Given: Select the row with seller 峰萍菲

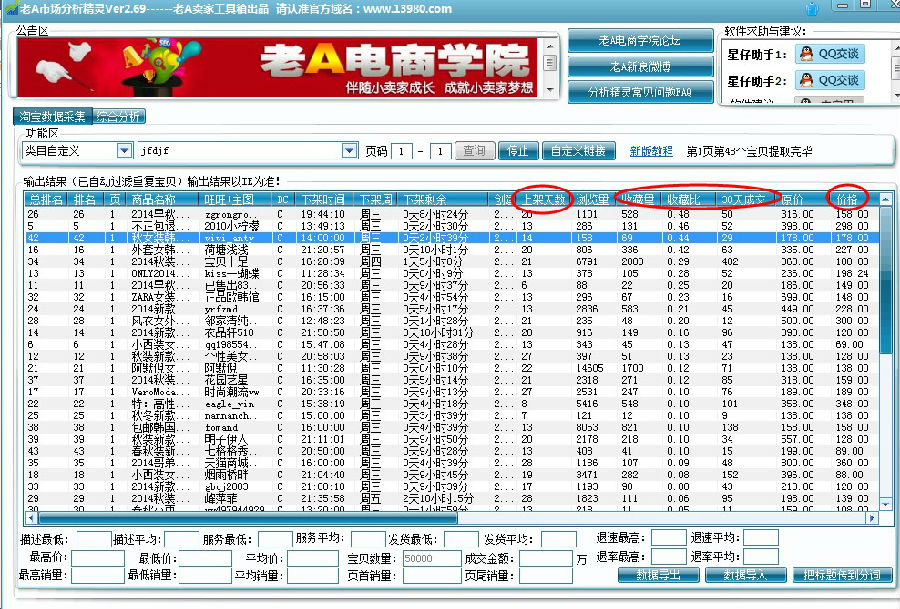Looking at the screenshot, I should 451,498.
